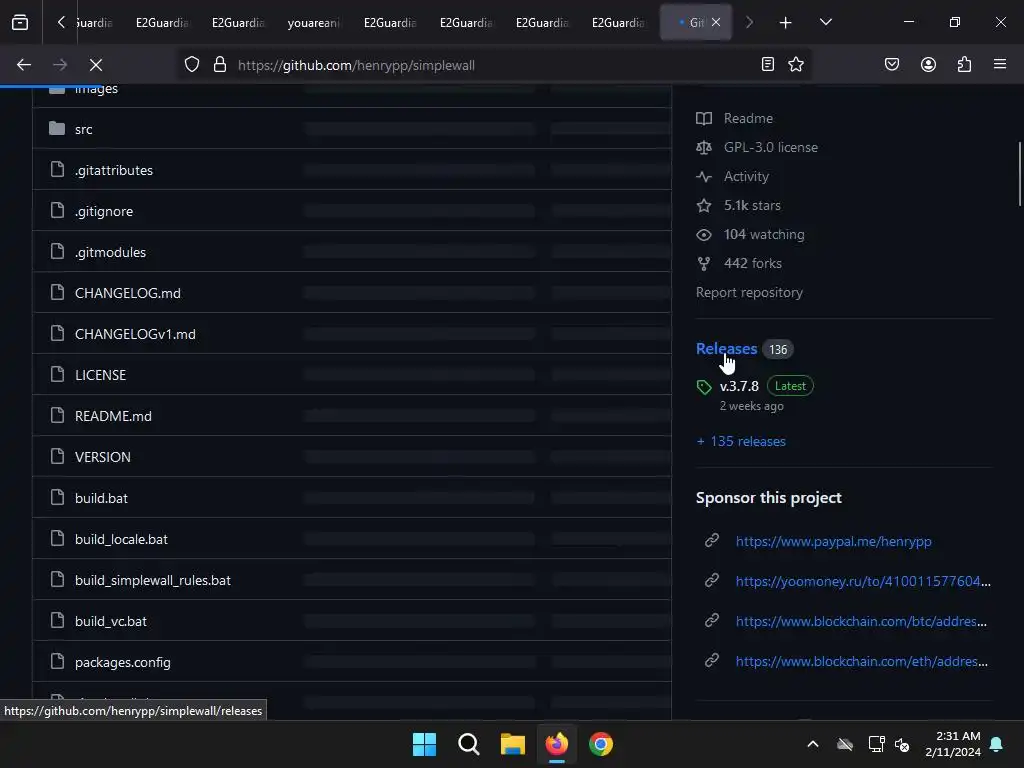Open the Releases heading link
Viewport: 1024px width, 768px height.
(x=726, y=349)
